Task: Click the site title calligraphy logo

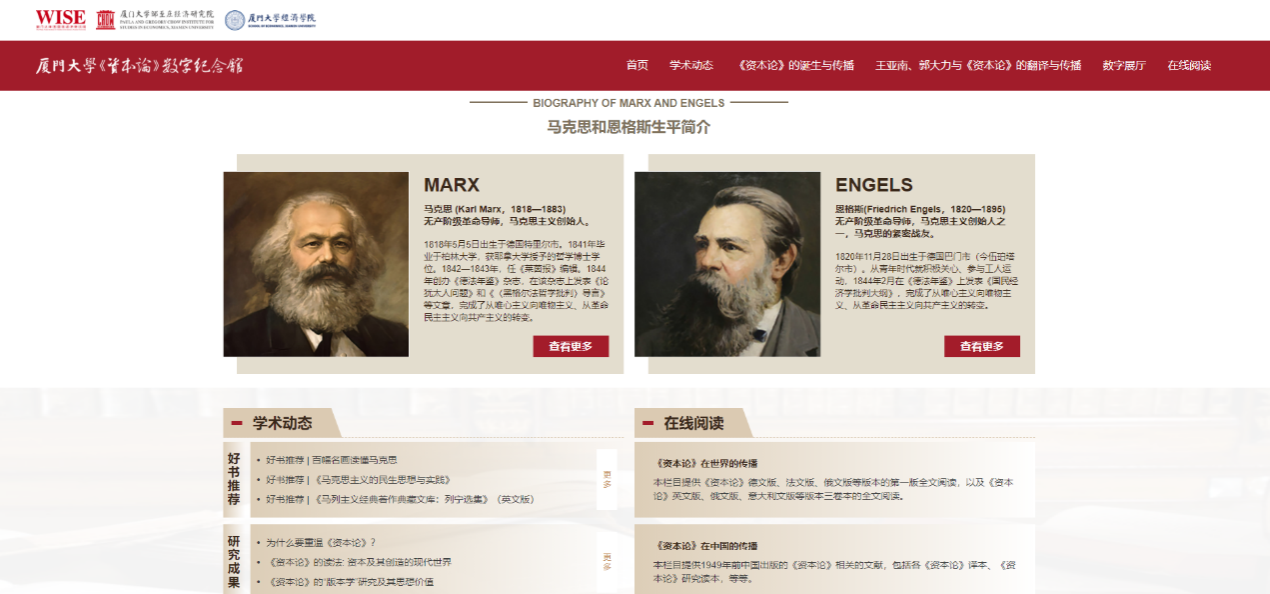Action: (139, 66)
